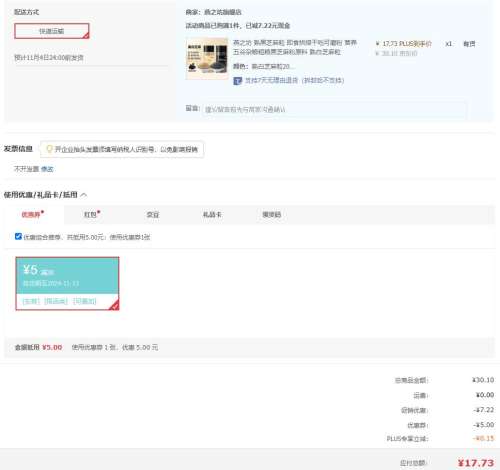The height and width of the screenshot is (470, 500).
Task: Open the 京豆 tab
Action: (153, 215)
